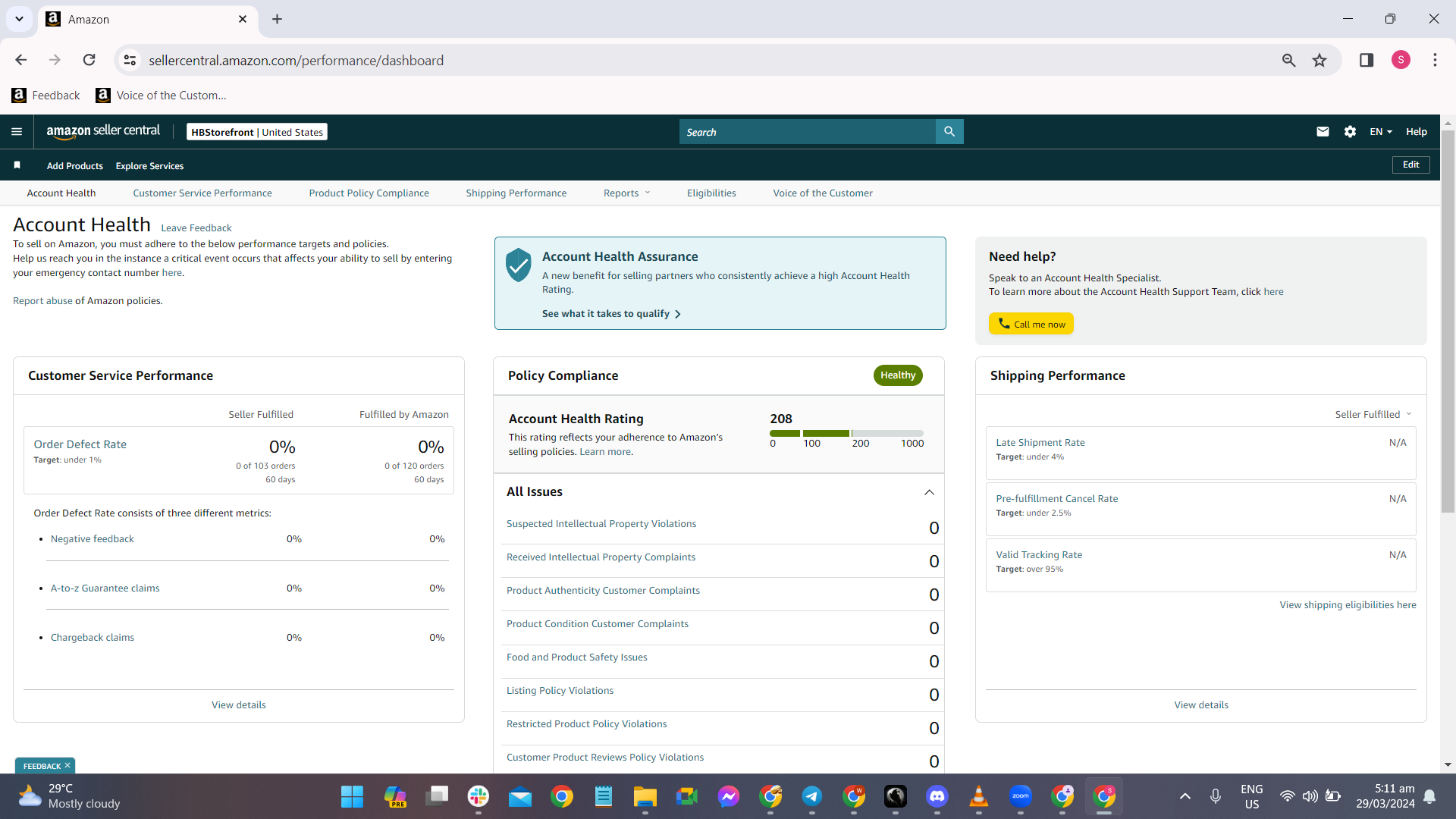Open the Chargeback claims link
1456x819 pixels.
[93, 638]
